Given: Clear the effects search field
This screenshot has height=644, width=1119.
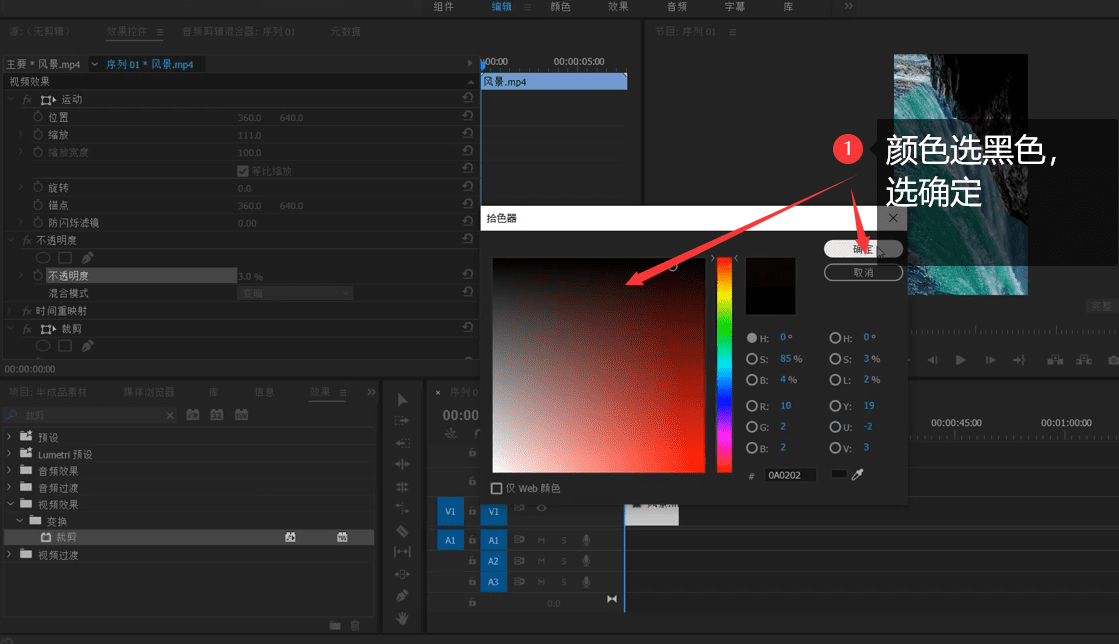Looking at the screenshot, I should tap(170, 416).
